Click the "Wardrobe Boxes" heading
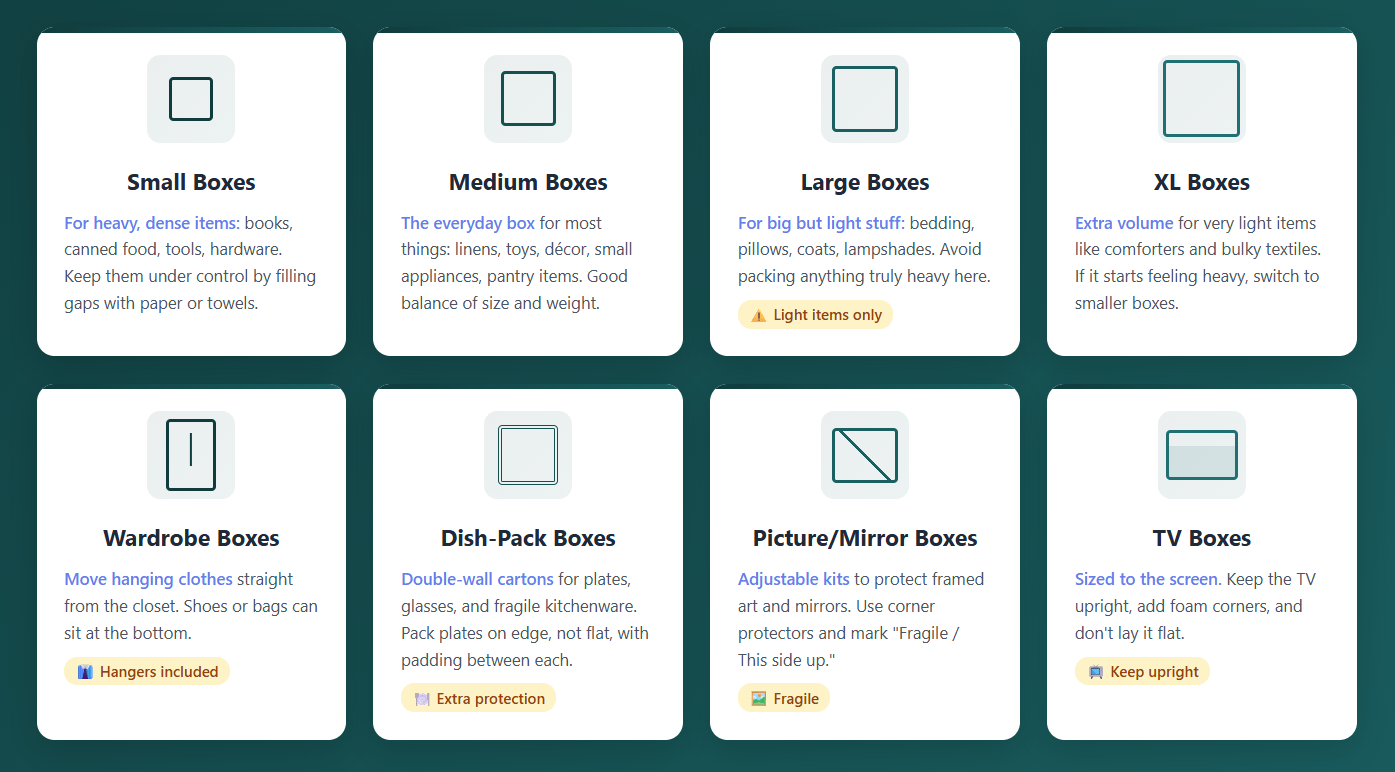The width and height of the screenshot is (1395, 772). tap(191, 538)
